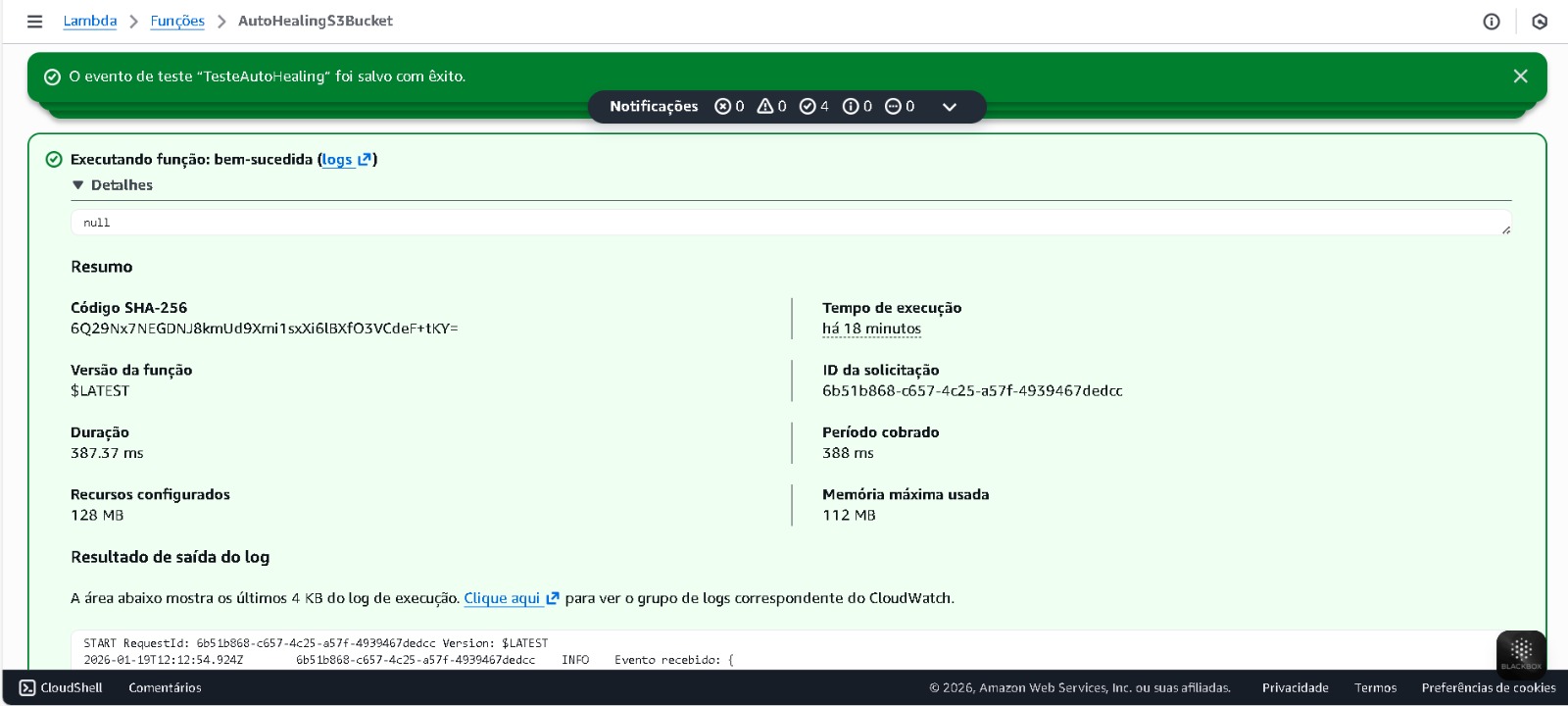1568x706 pixels.
Task: Go to Lambda breadcrumb
Action: (89, 21)
